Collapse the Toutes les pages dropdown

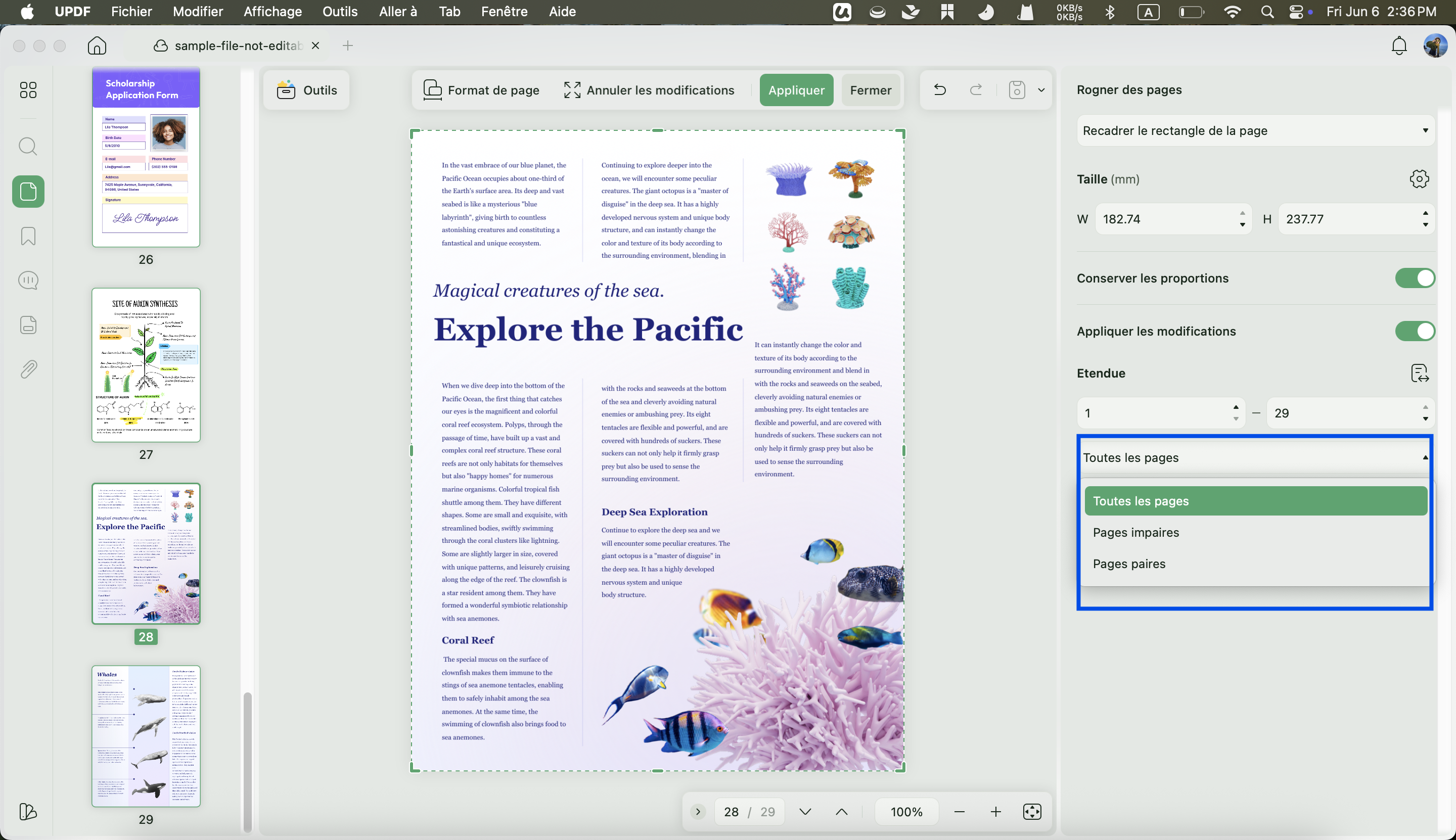[x=1256, y=457]
